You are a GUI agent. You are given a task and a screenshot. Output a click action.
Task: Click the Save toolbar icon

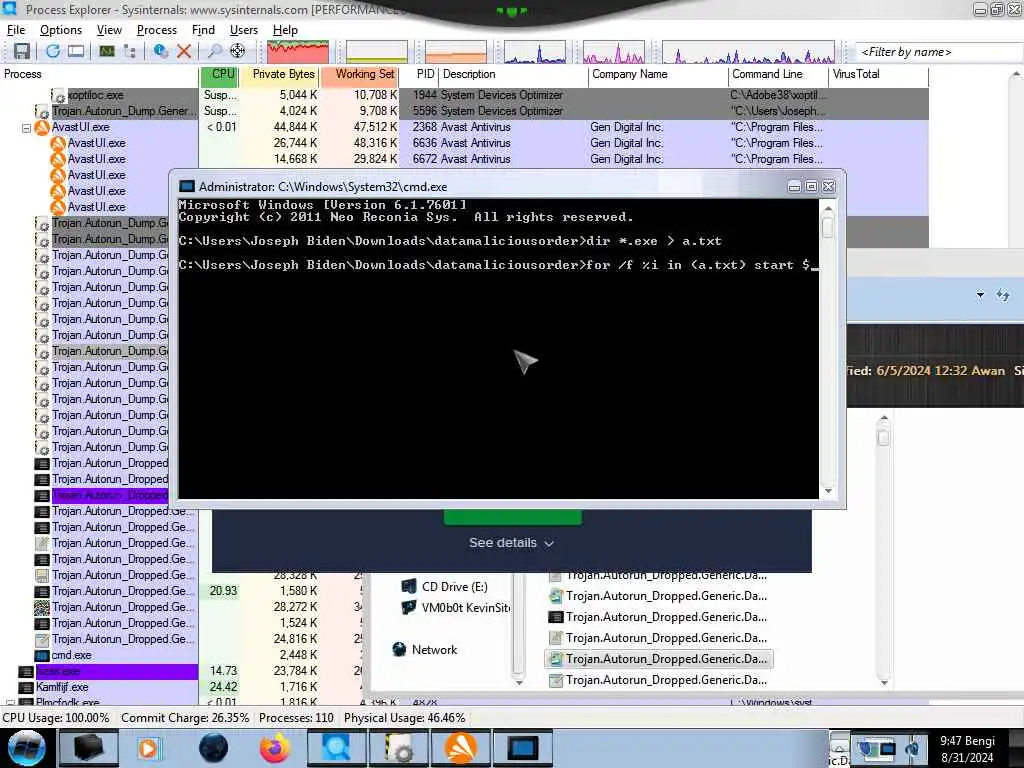[22, 51]
